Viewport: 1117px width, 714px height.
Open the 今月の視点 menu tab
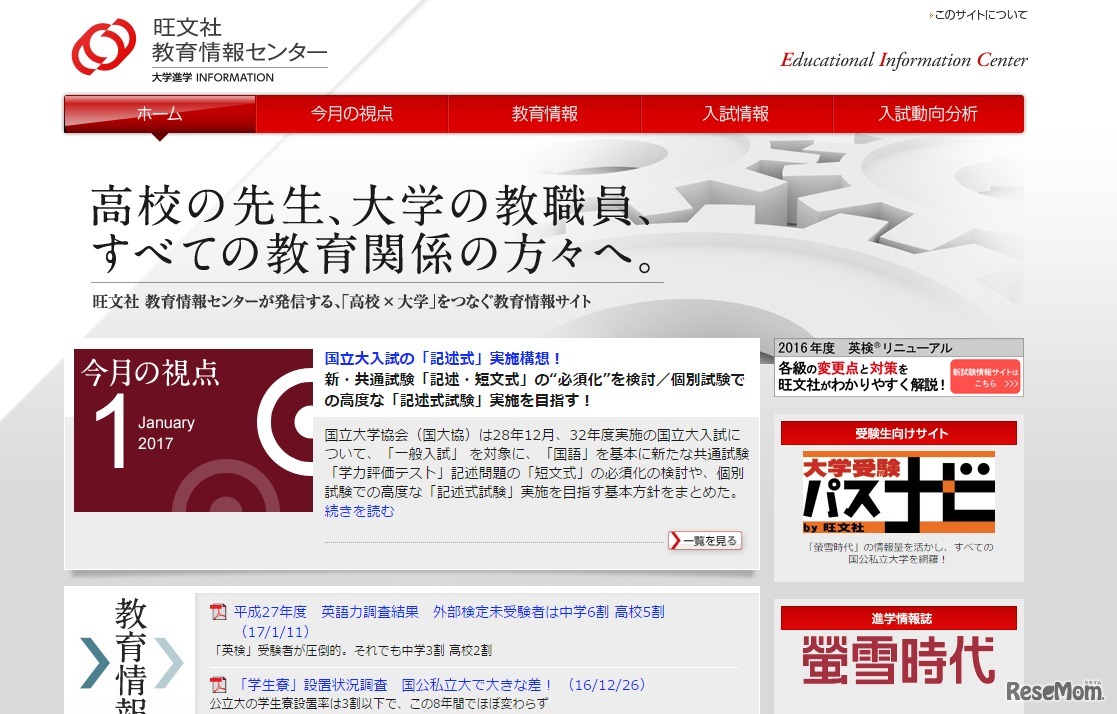coord(352,114)
